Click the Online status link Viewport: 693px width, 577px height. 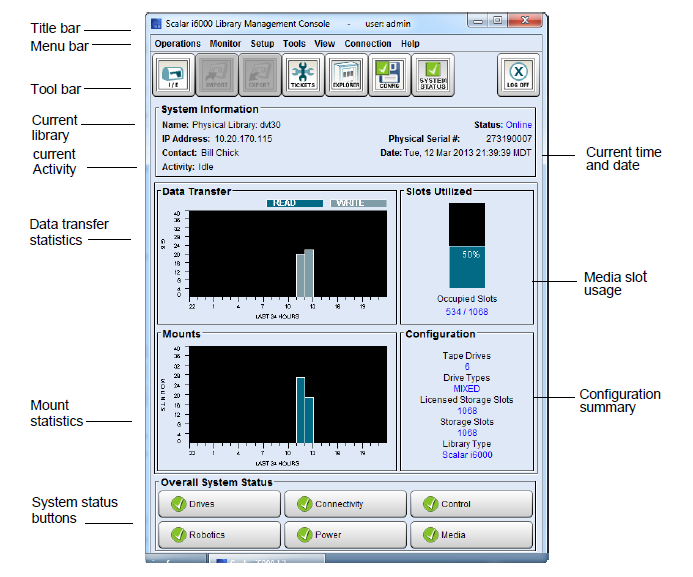(x=519, y=125)
